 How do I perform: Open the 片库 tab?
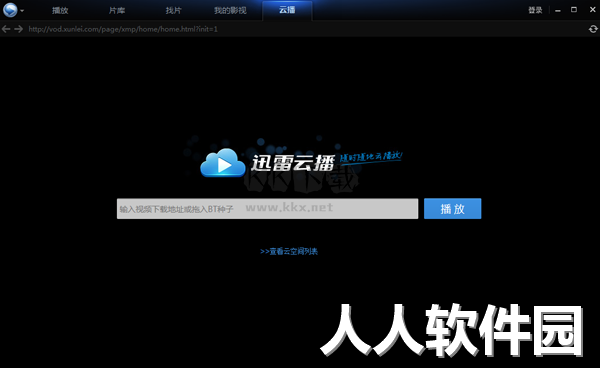click(117, 10)
